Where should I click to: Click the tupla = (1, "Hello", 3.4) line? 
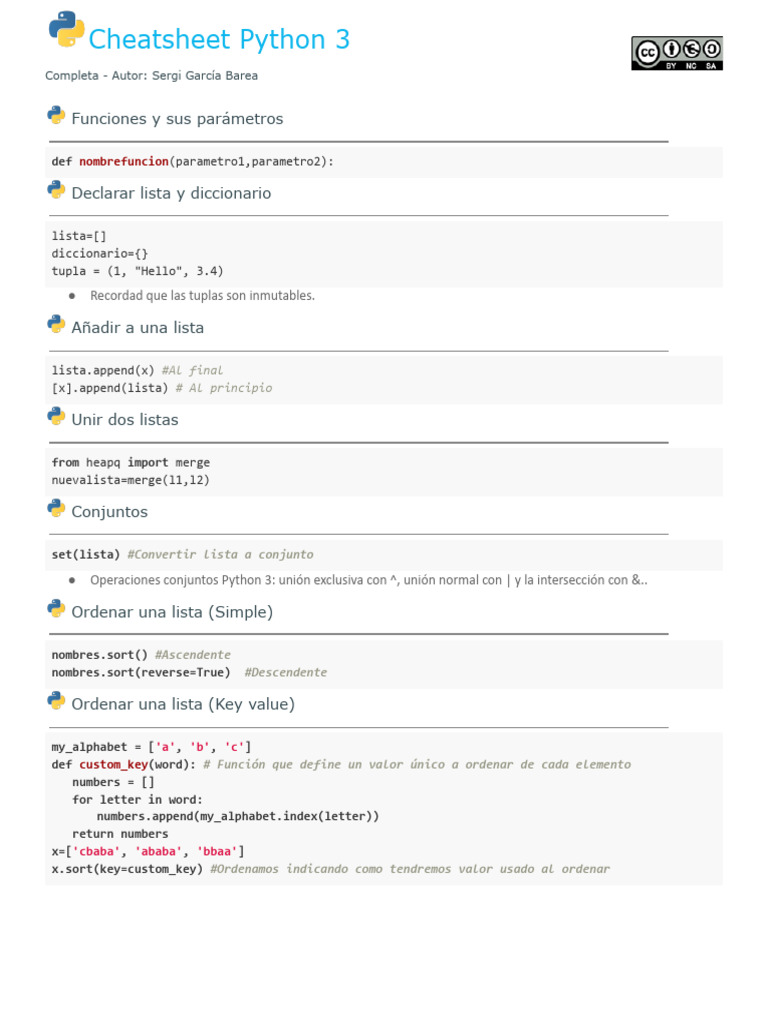(x=138, y=271)
